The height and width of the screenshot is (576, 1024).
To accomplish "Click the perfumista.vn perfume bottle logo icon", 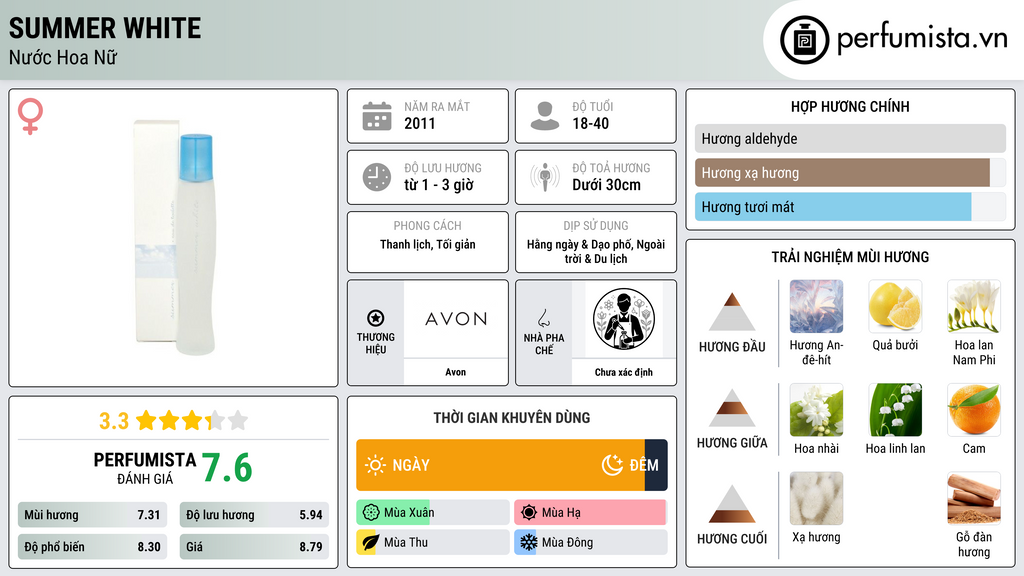I will [x=804, y=40].
